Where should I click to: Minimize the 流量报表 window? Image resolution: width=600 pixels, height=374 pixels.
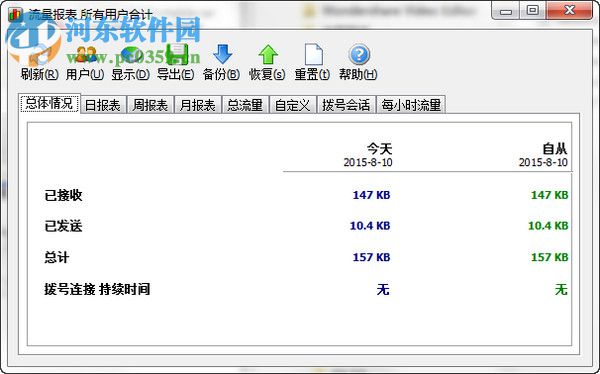(x=505, y=11)
